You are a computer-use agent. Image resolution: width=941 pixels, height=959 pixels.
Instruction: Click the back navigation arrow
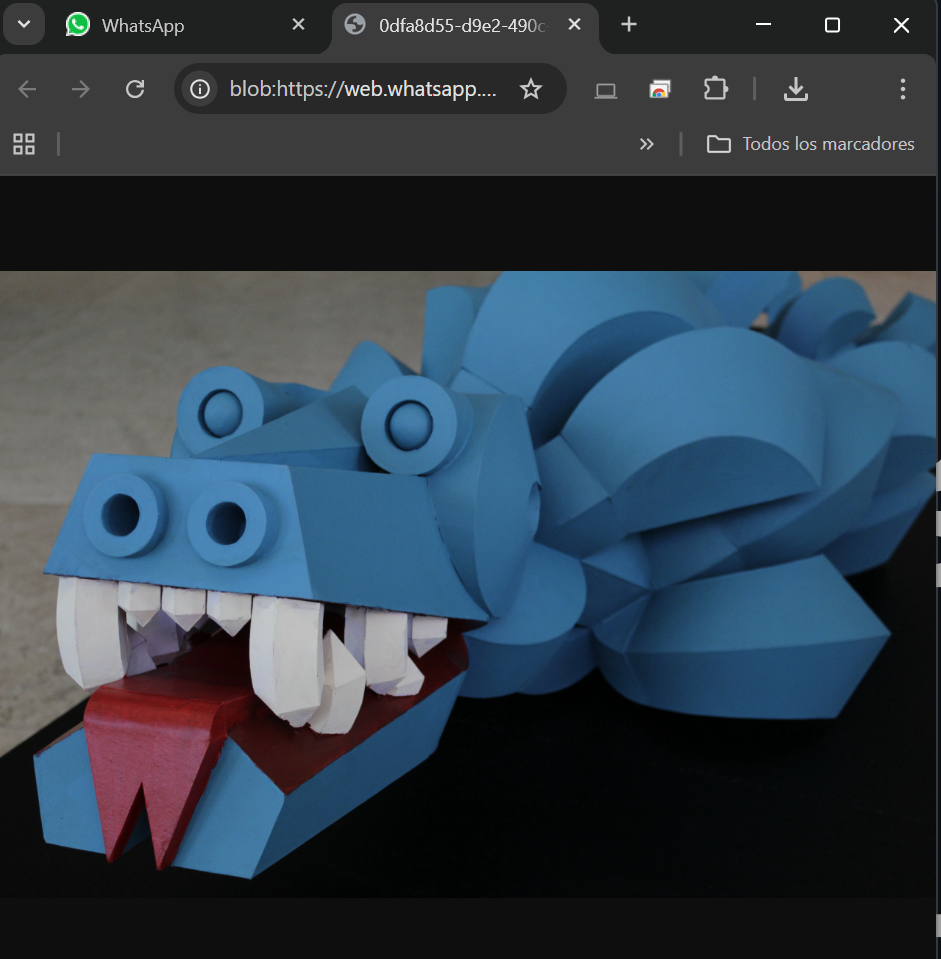27,90
